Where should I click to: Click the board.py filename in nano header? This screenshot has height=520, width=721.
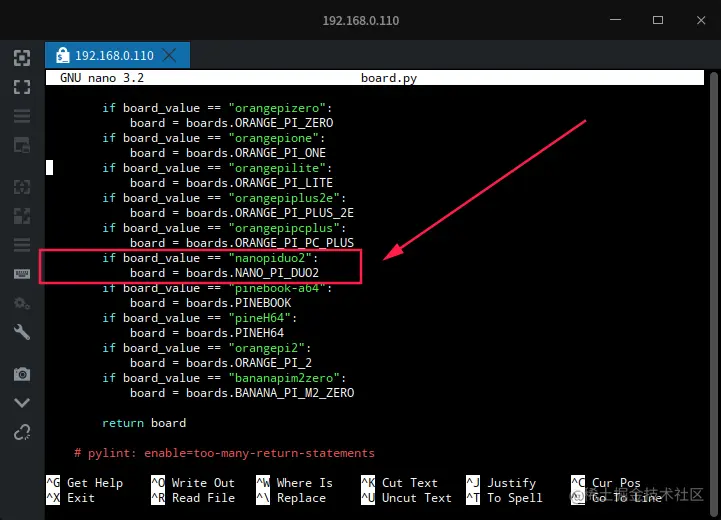coord(389,78)
